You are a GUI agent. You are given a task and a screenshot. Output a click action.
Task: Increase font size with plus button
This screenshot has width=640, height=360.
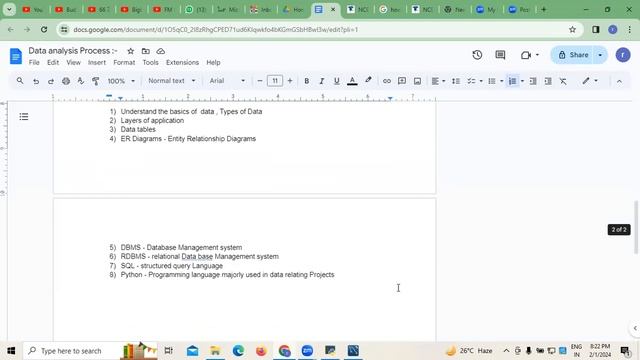[x=290, y=81]
